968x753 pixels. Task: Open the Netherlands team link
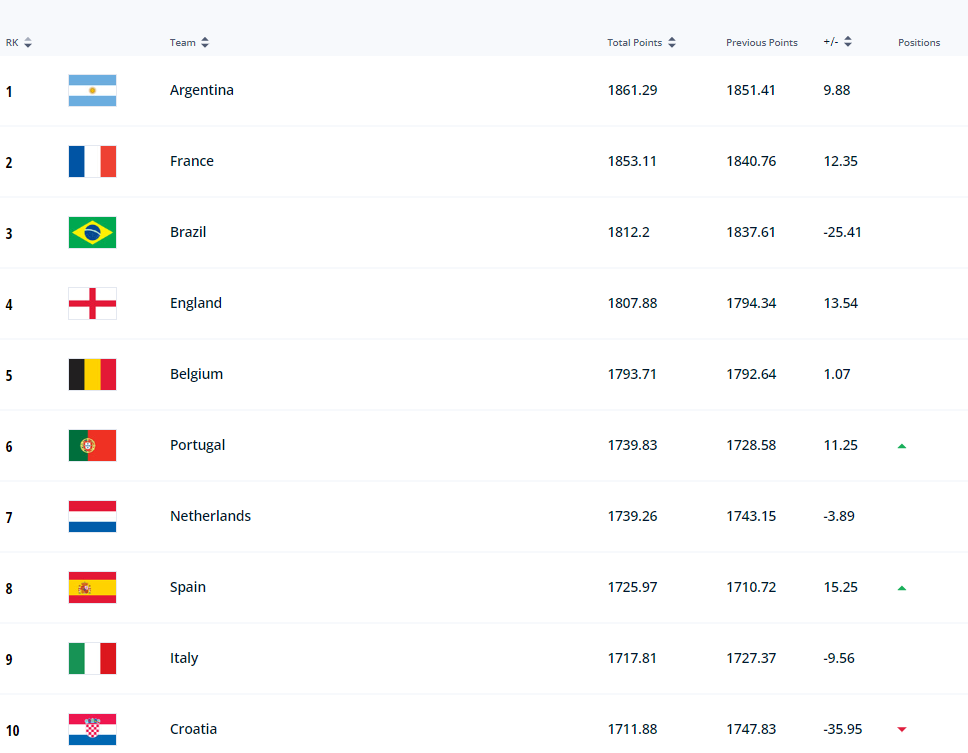click(x=210, y=517)
